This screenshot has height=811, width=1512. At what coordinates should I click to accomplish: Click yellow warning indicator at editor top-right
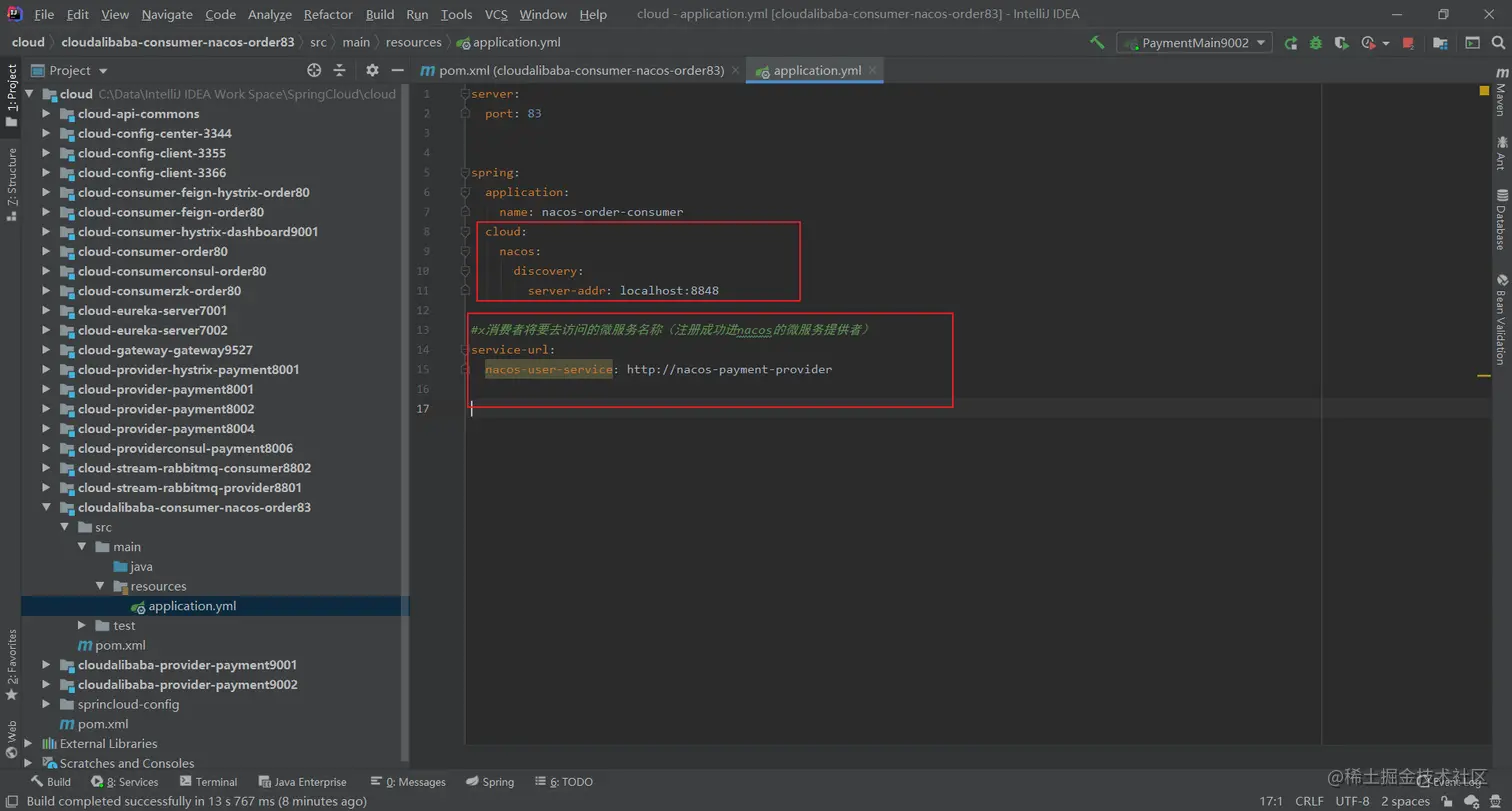click(x=1485, y=91)
